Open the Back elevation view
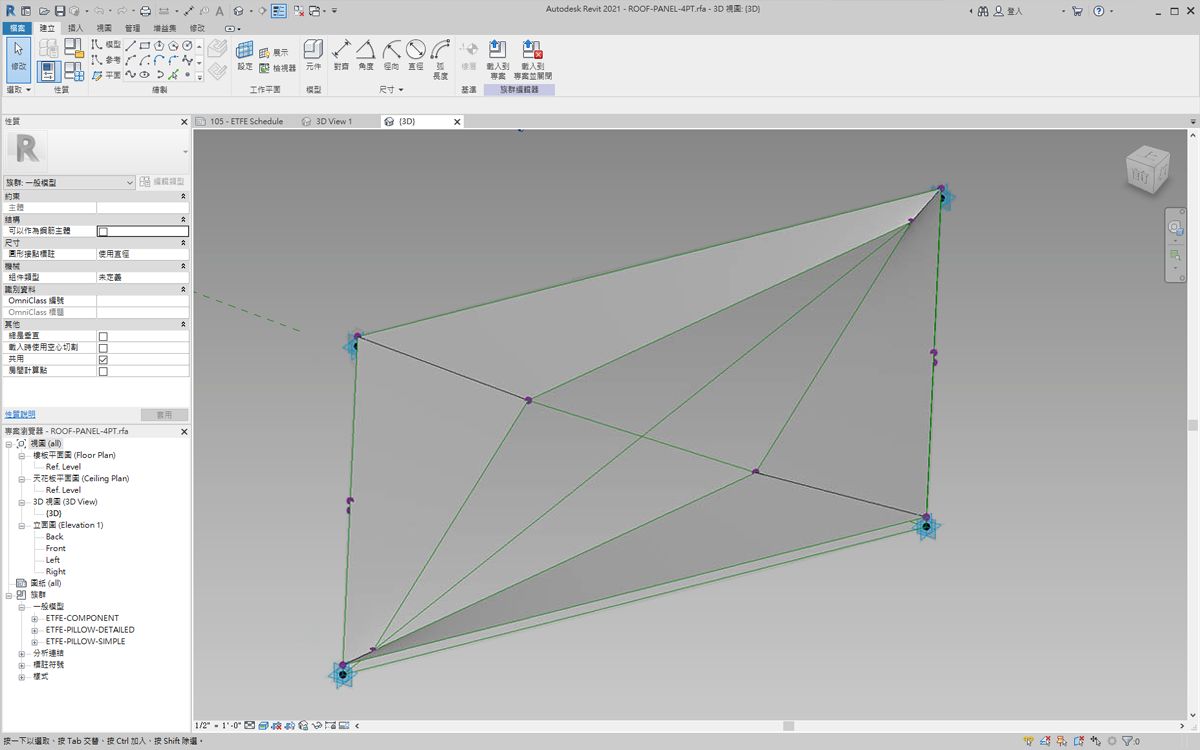Viewport: 1200px width, 750px height. 54,537
